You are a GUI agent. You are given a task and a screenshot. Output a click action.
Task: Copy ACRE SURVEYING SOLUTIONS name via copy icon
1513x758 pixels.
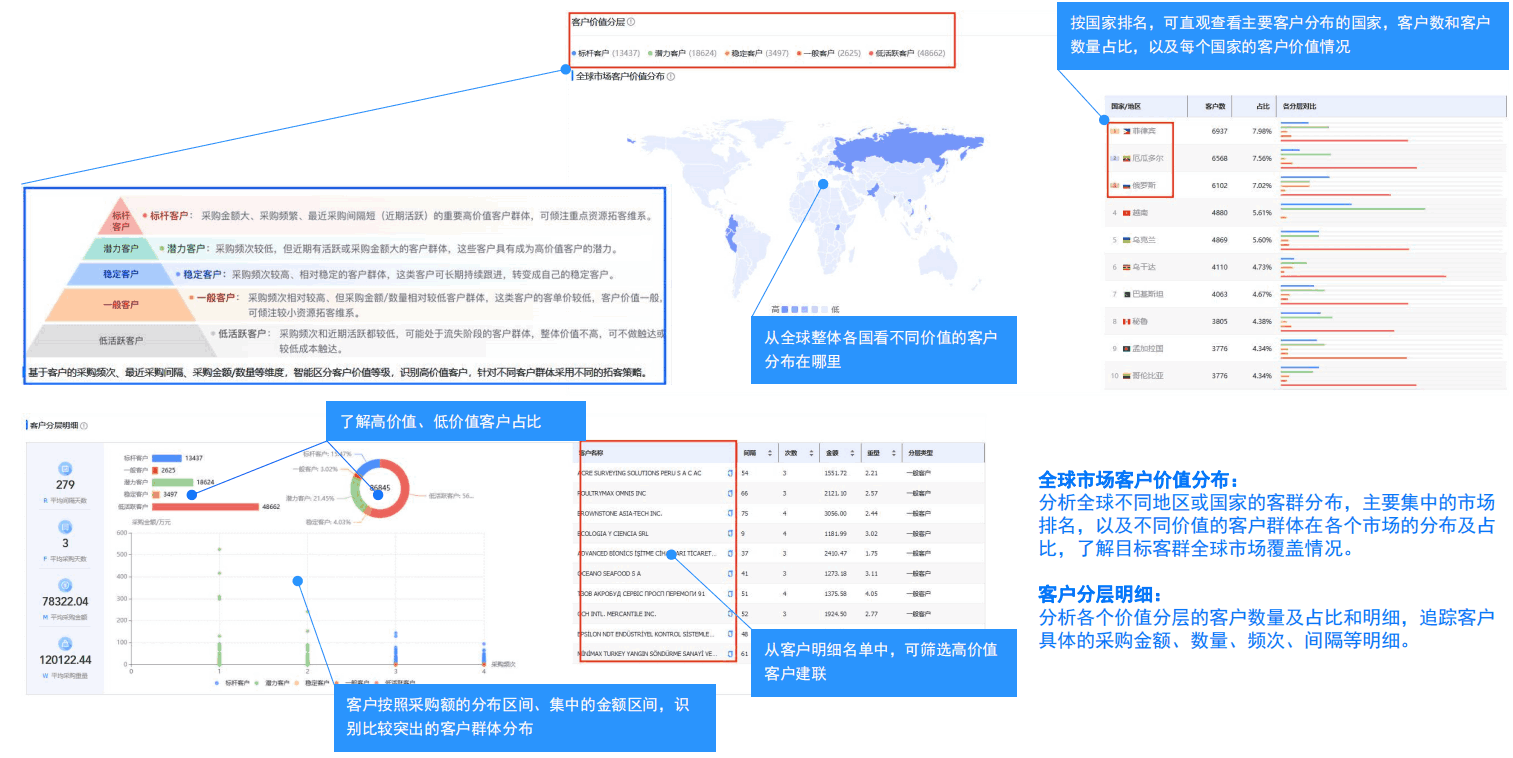[x=730, y=473]
